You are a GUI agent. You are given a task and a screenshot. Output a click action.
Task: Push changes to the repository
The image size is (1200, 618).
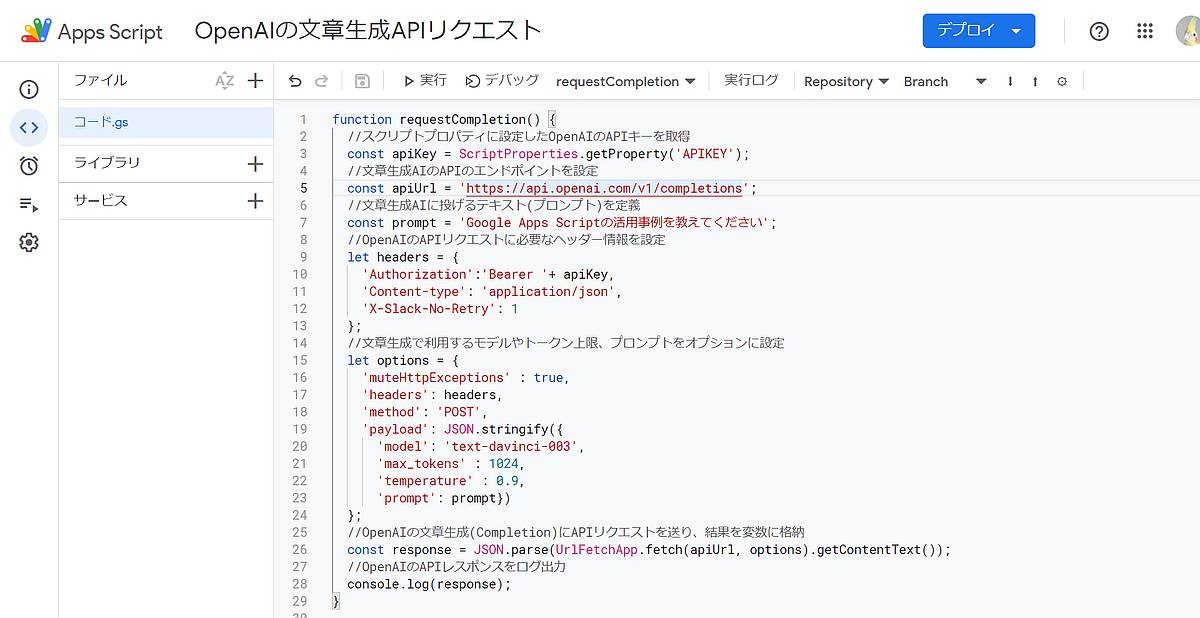(x=1035, y=81)
